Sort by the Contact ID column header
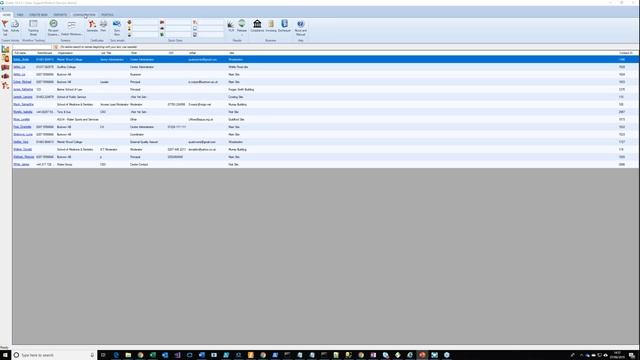640x360 pixels. (626, 53)
